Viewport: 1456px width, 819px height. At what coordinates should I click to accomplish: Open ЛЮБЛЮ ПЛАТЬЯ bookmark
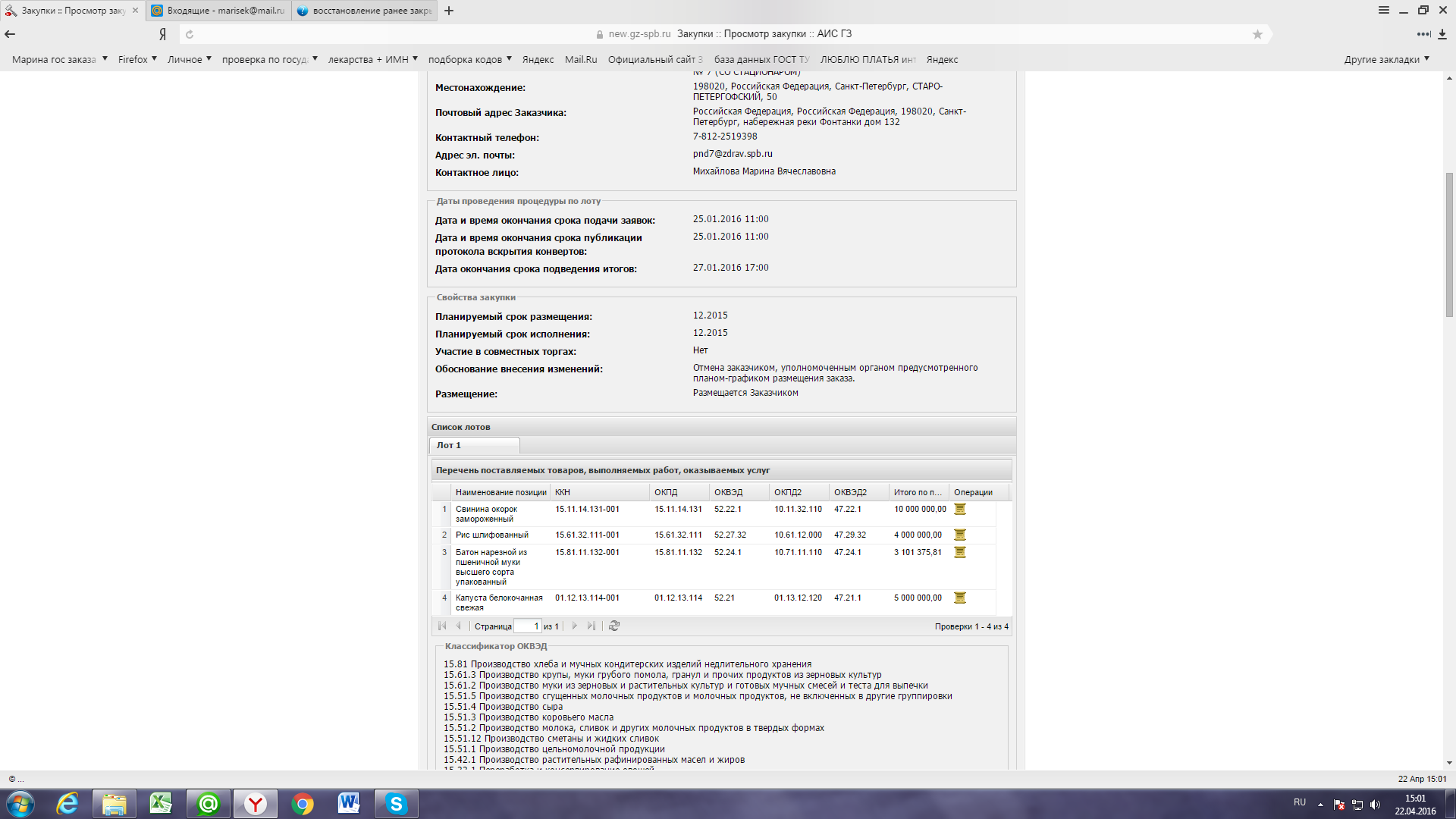tap(868, 59)
